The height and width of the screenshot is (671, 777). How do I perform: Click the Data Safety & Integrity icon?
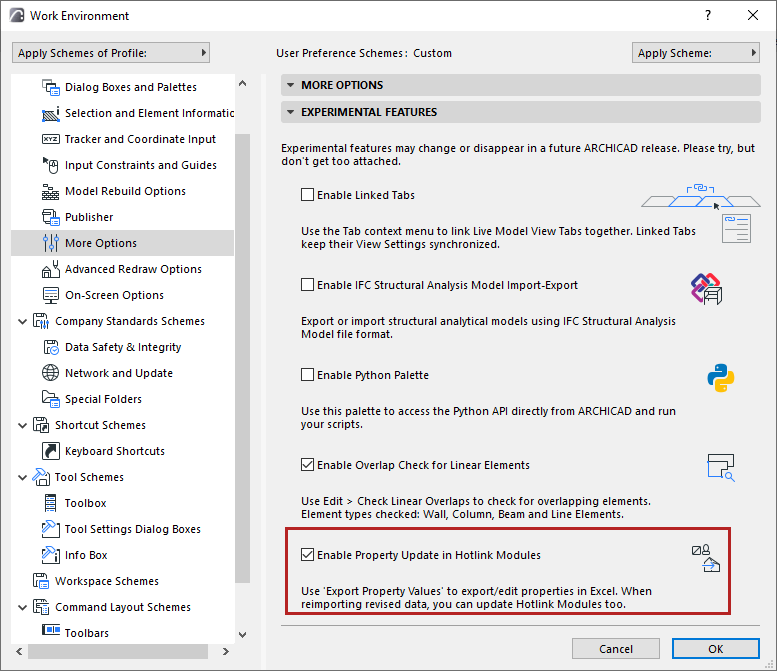[x=51, y=347]
